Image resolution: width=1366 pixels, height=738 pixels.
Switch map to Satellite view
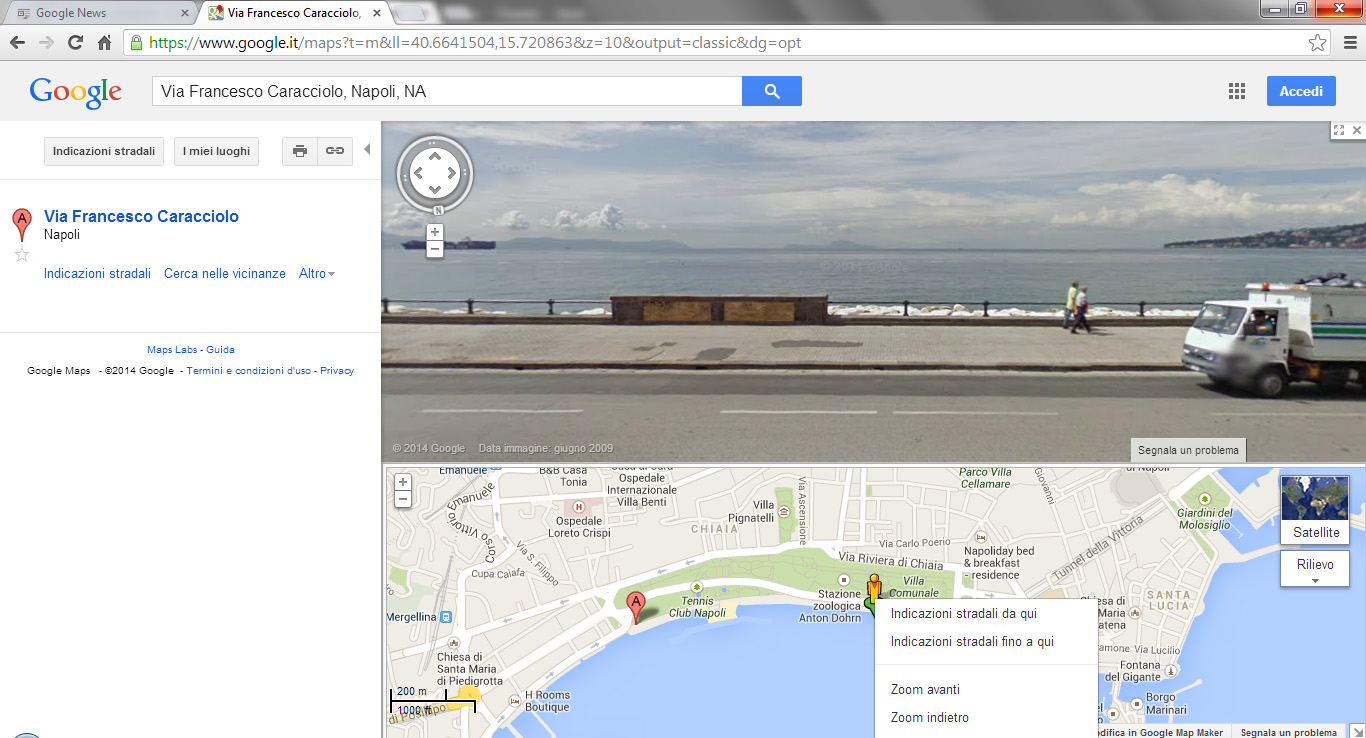pyautogui.click(x=1314, y=510)
